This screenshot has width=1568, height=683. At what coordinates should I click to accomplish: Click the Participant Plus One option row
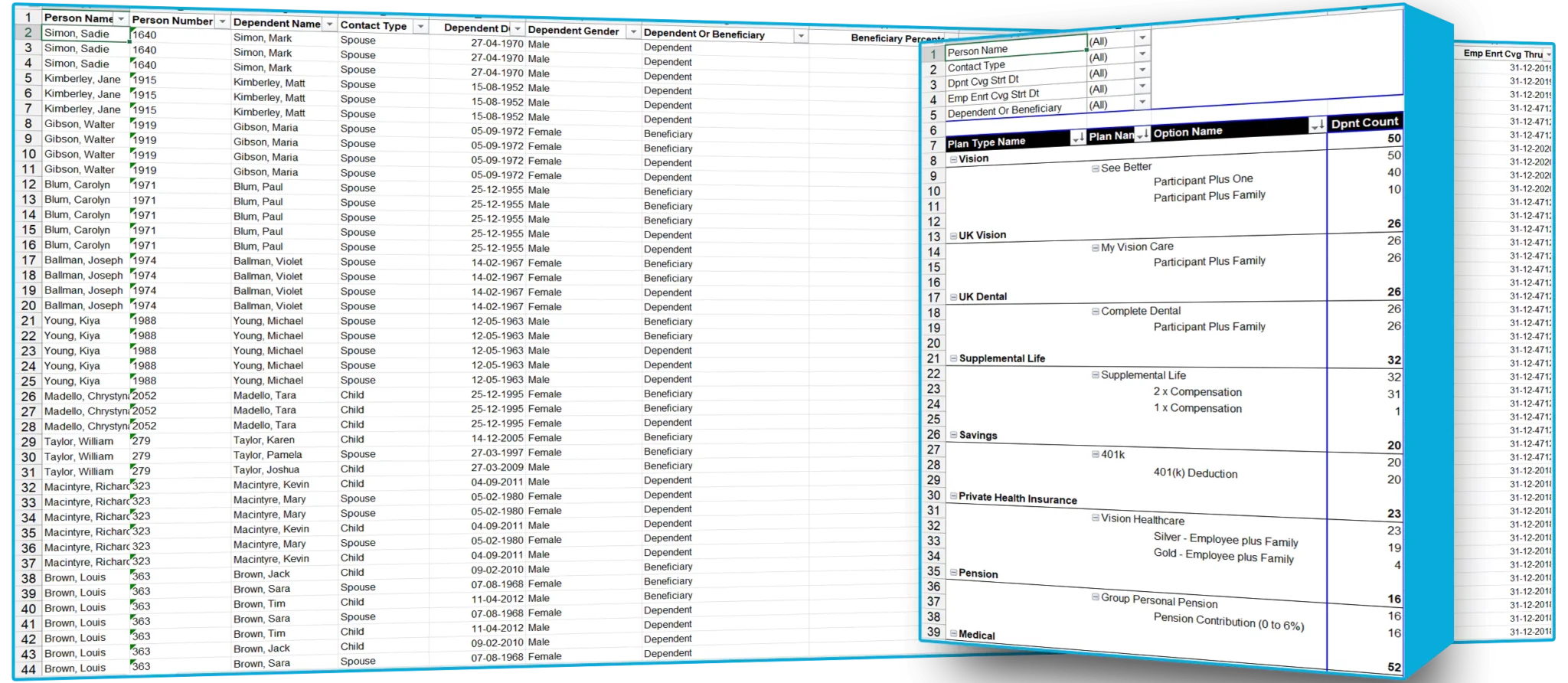tap(1203, 180)
